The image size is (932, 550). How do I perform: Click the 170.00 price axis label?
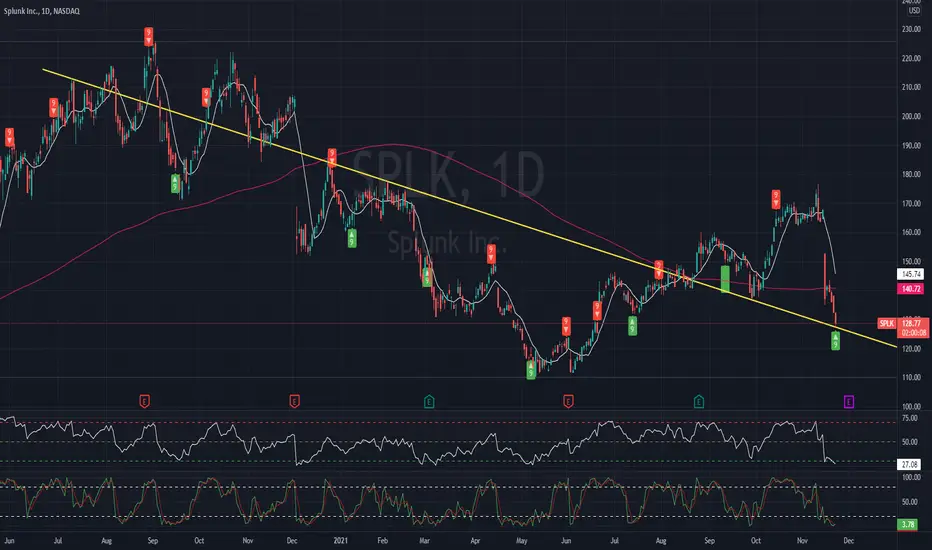coord(911,203)
